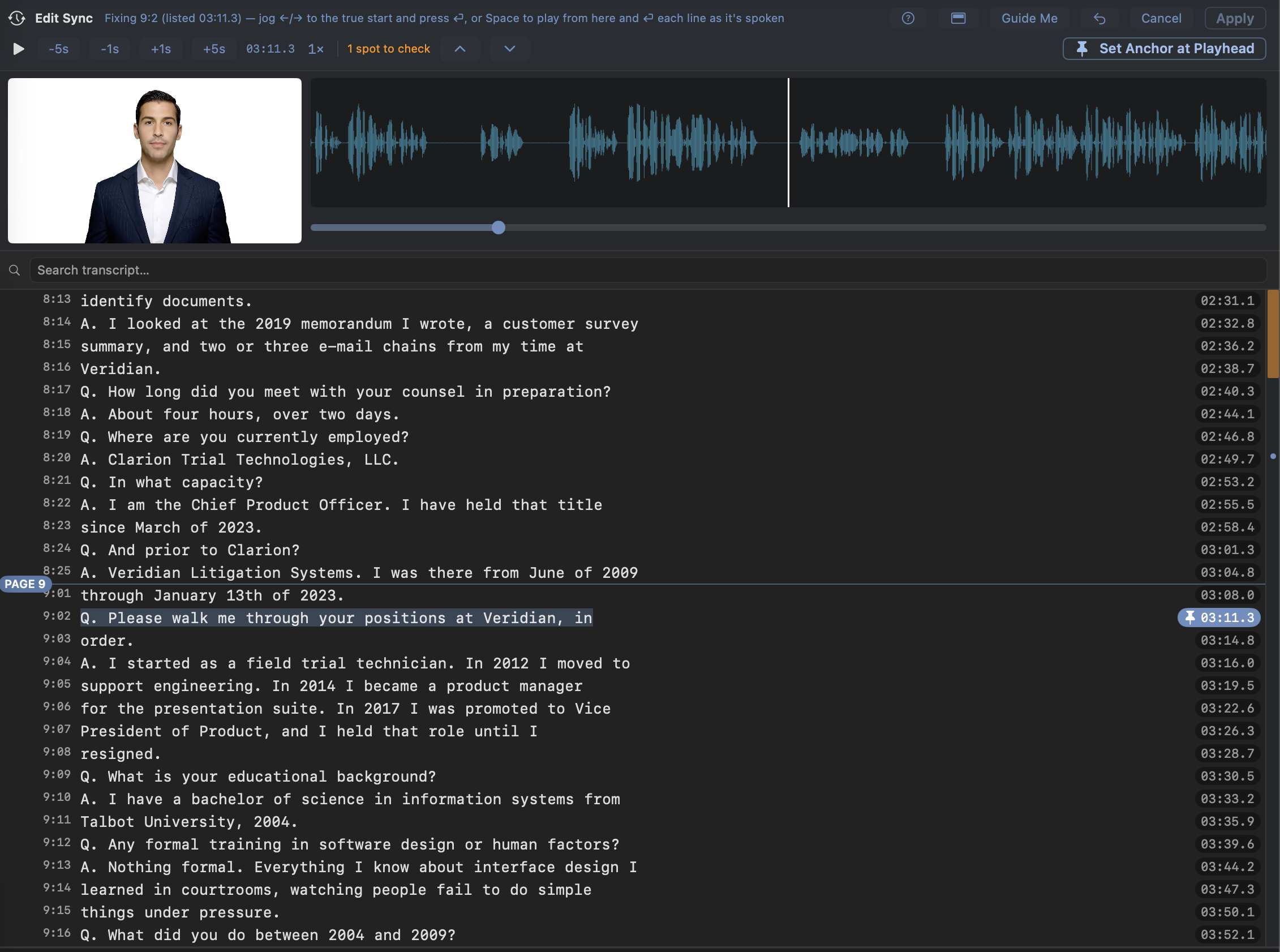Click timestamp 03:14.8
Screen dimensions: 1280x952
(1227, 641)
